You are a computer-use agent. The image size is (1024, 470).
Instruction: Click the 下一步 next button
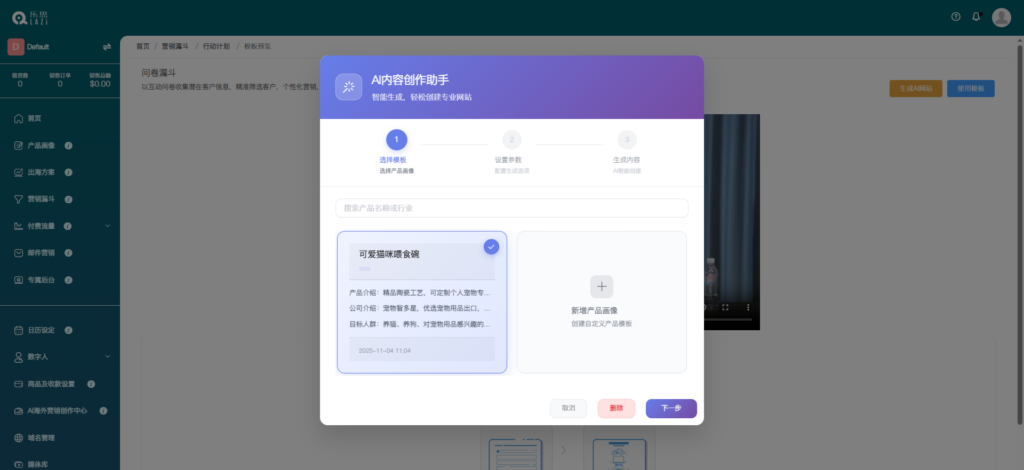pos(671,408)
